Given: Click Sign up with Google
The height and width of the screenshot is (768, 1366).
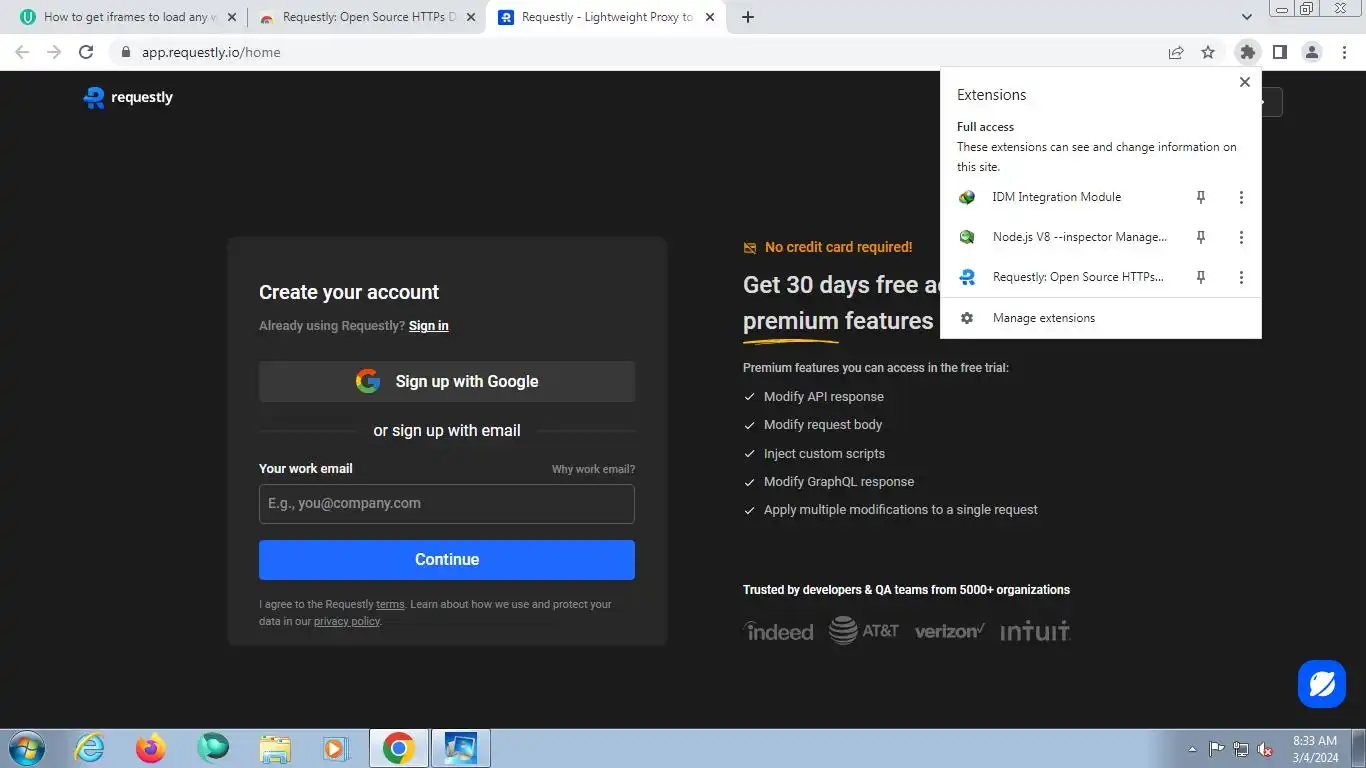Looking at the screenshot, I should click(447, 381).
